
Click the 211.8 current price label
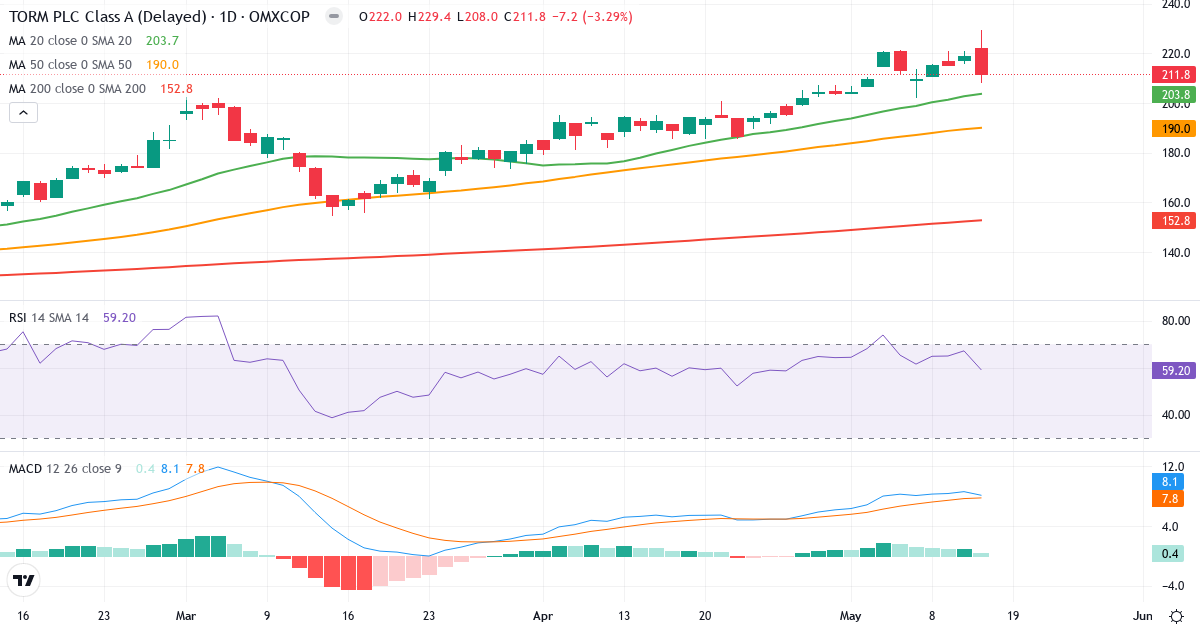click(x=1175, y=74)
